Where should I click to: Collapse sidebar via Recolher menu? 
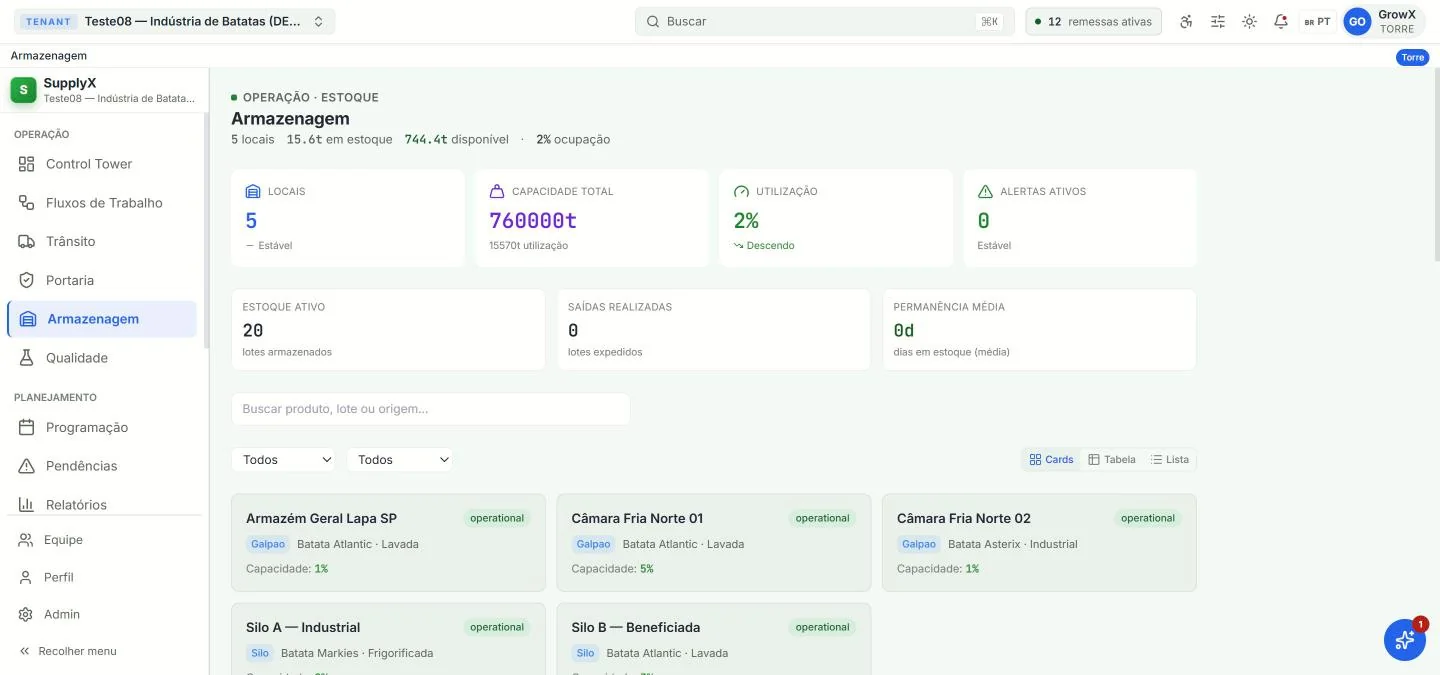(x=68, y=651)
